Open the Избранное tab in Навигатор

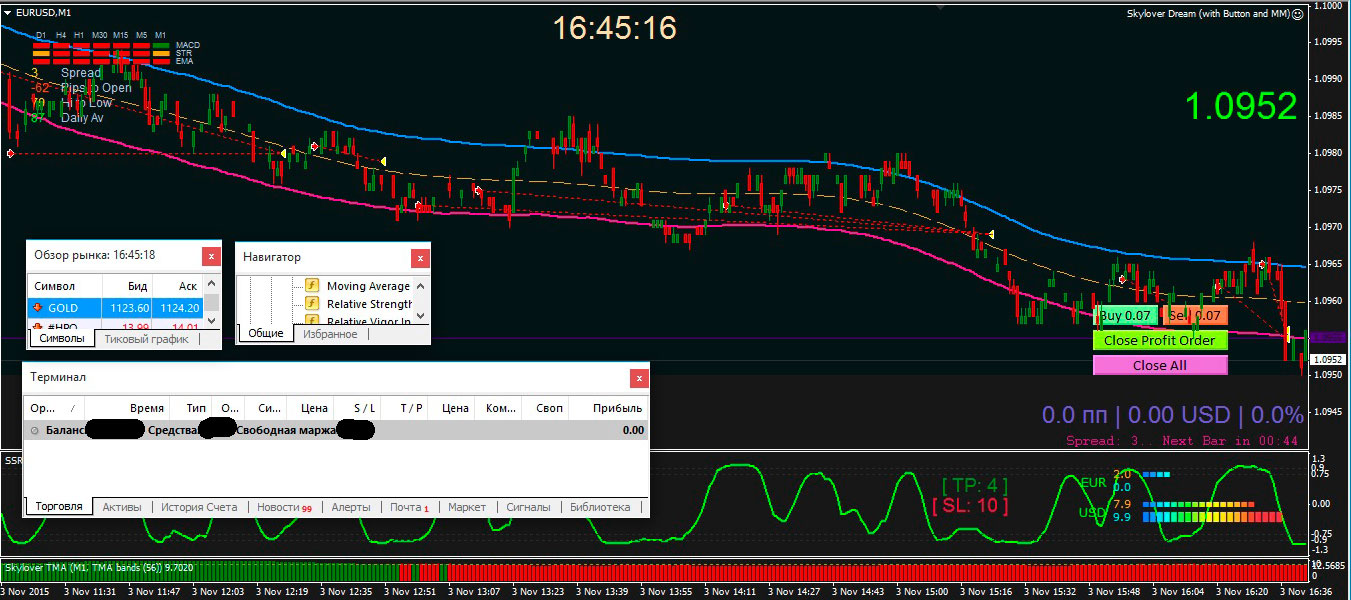point(330,333)
